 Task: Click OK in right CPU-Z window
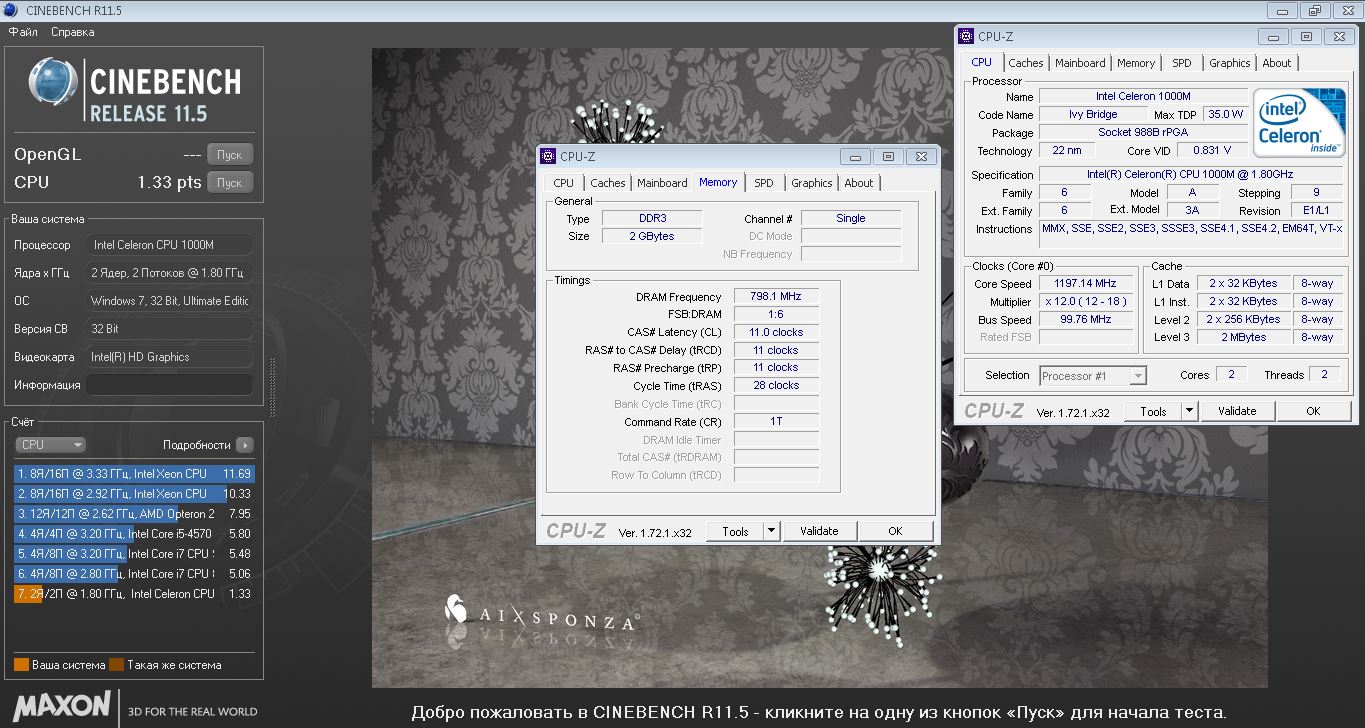pyautogui.click(x=1313, y=411)
